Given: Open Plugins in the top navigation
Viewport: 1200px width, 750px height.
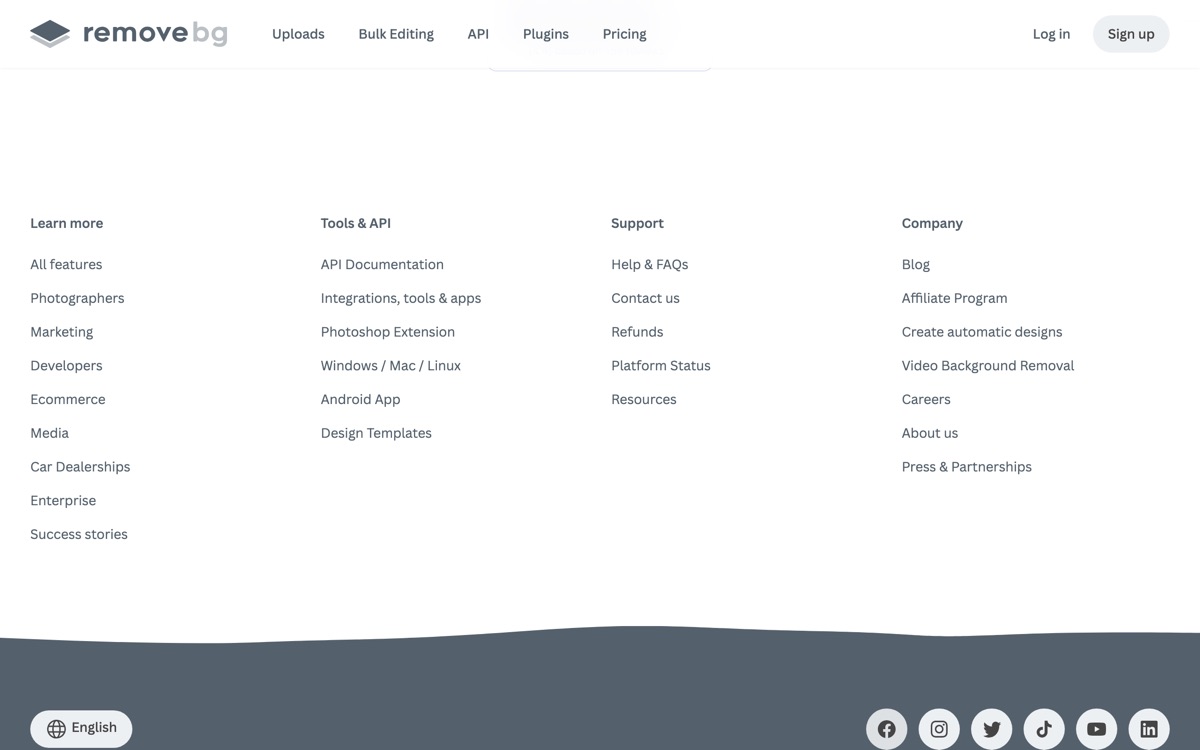Looking at the screenshot, I should 546,34.
